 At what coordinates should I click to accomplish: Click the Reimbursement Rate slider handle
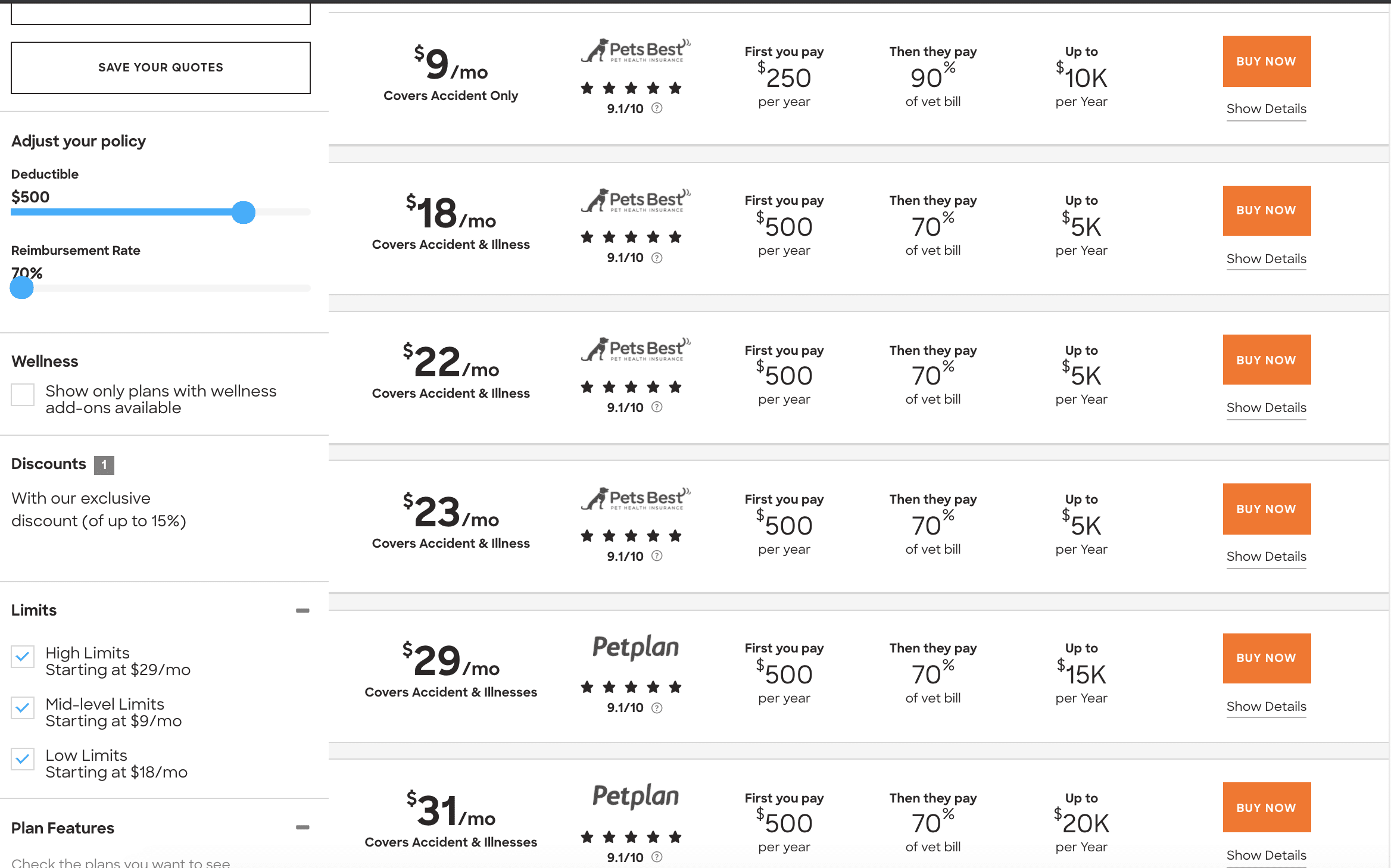coord(22,288)
